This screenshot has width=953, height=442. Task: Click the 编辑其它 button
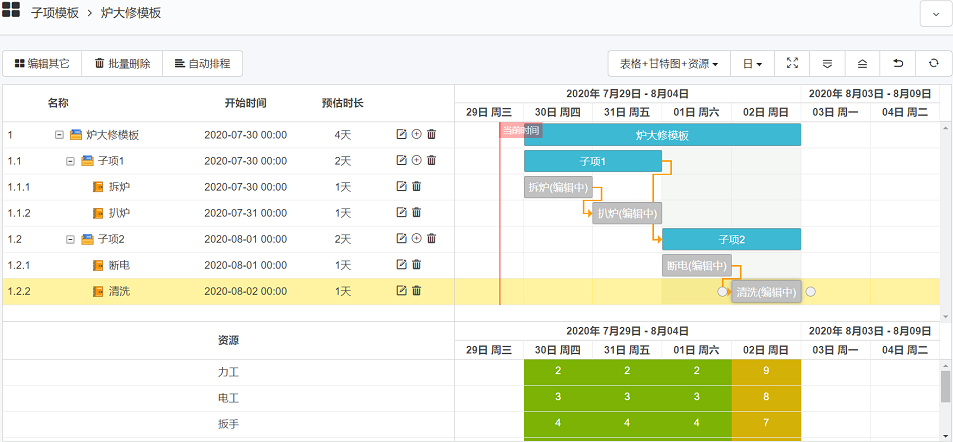point(42,63)
